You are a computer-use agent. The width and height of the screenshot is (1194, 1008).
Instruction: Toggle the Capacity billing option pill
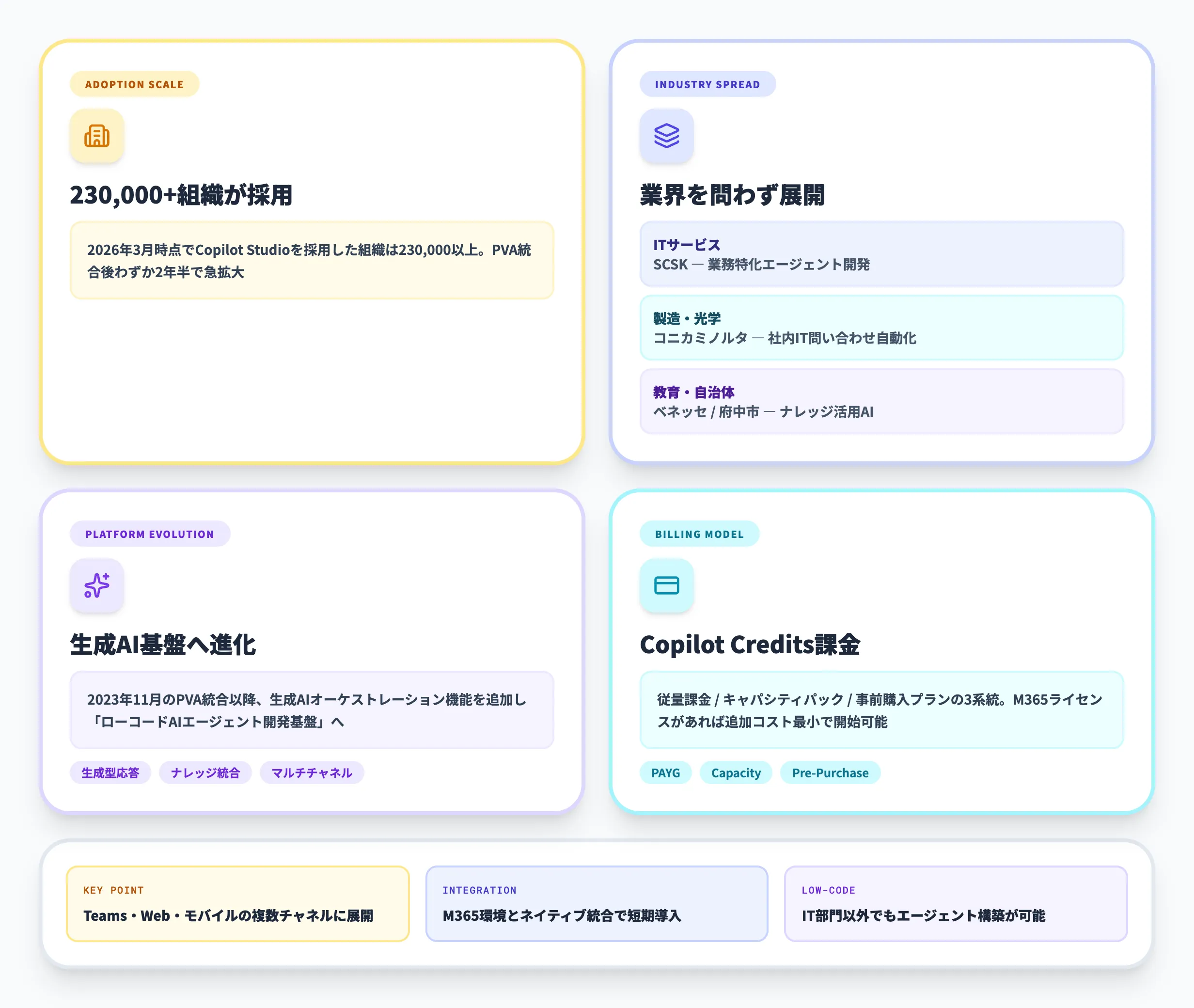tap(736, 772)
